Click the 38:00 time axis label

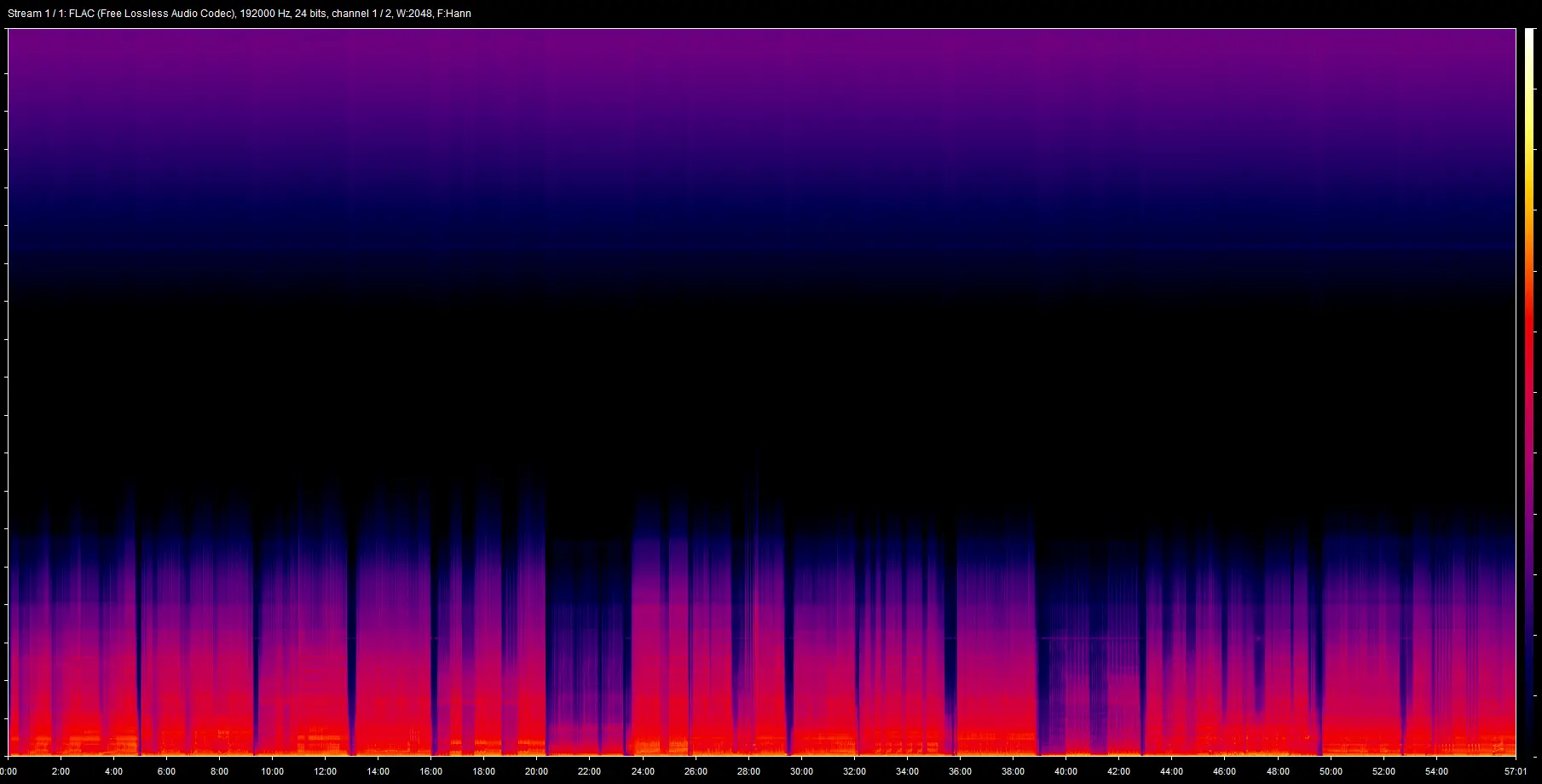tap(1013, 771)
